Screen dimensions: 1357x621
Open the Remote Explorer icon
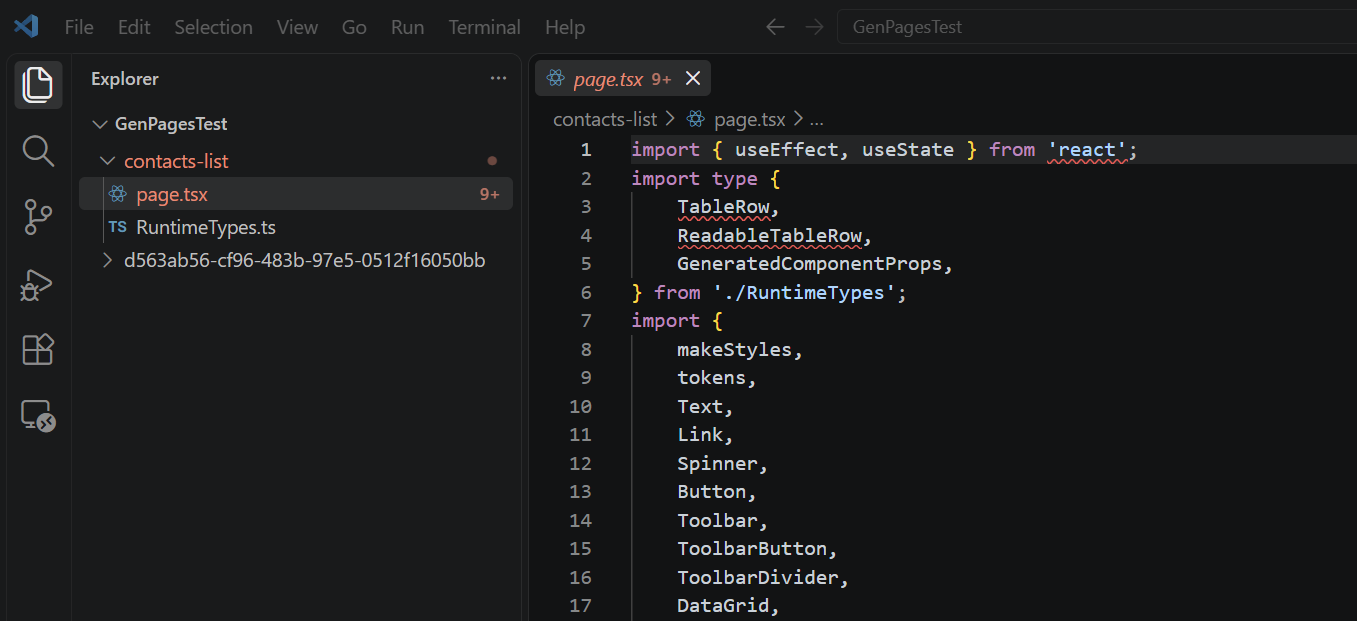coord(38,416)
